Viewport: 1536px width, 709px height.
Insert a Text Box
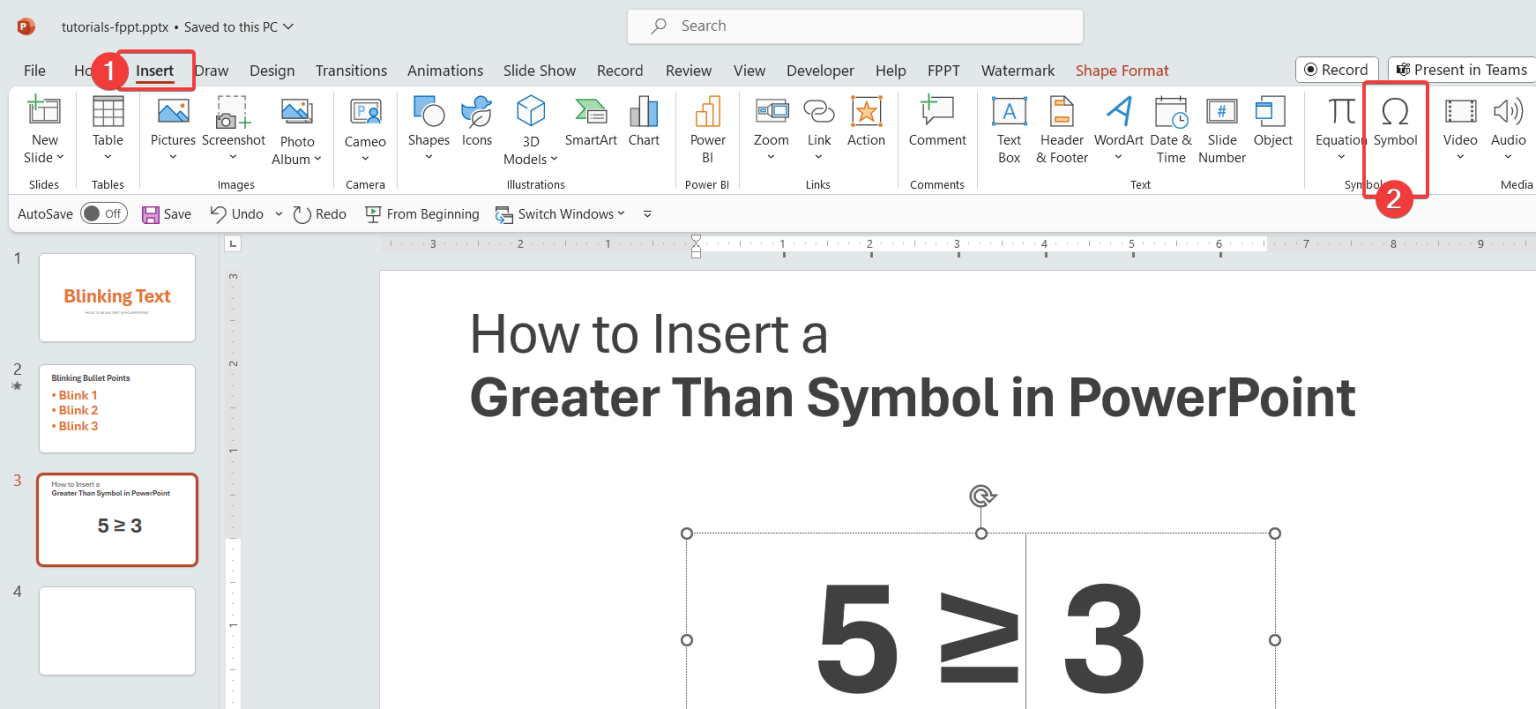(1008, 128)
